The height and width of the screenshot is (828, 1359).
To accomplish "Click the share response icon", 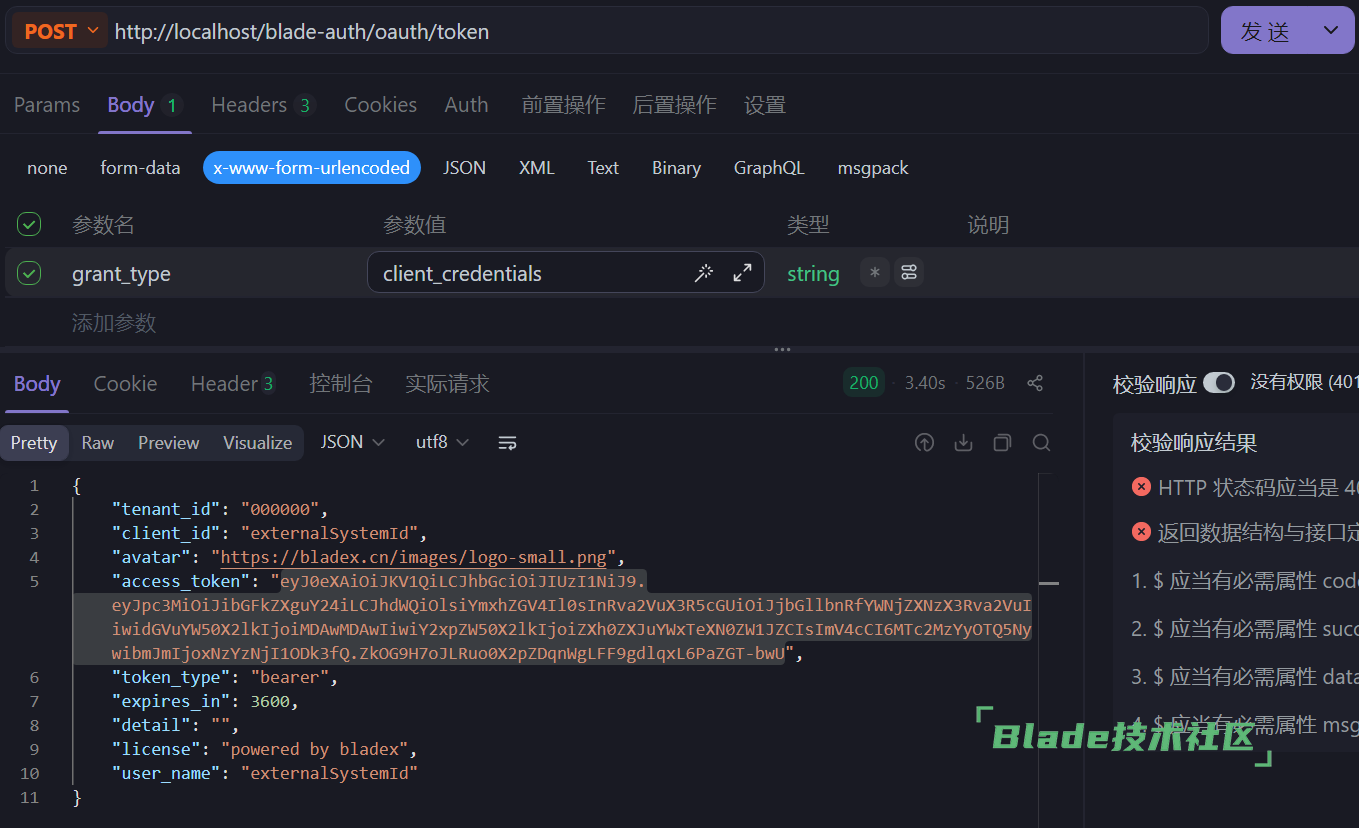I will click(x=1035, y=383).
